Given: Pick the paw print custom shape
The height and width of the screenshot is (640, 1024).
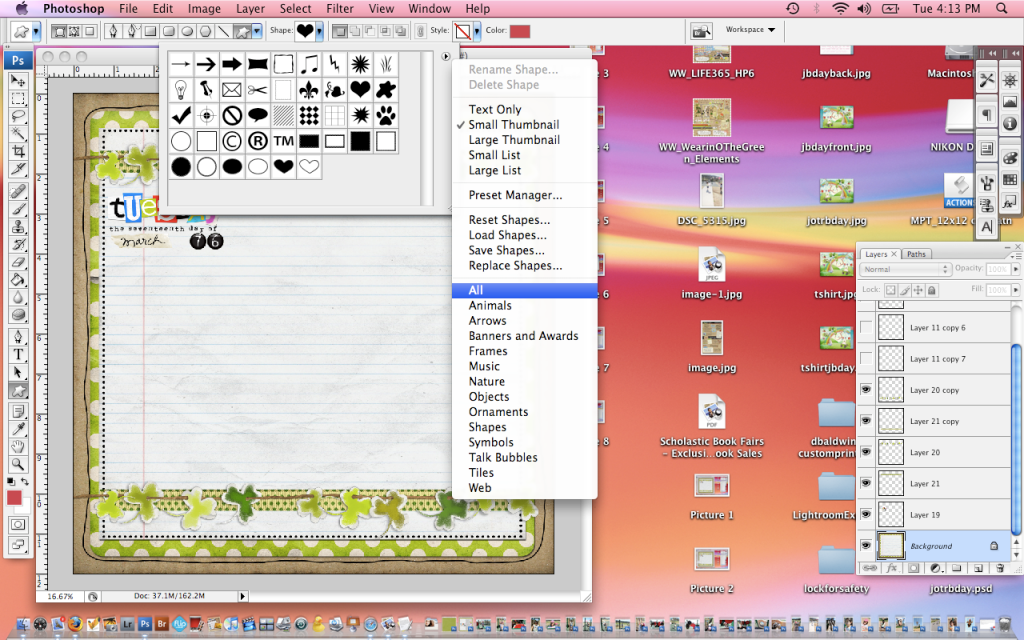Looking at the screenshot, I should click(386, 116).
